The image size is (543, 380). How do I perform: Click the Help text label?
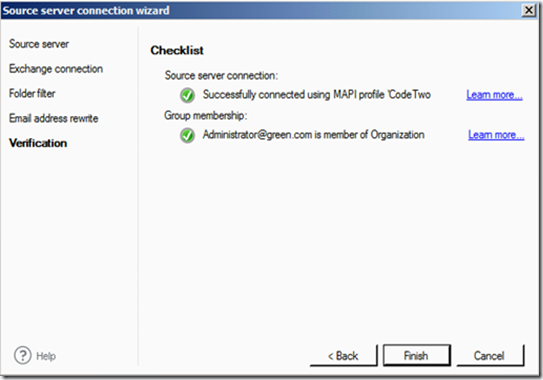point(46,356)
